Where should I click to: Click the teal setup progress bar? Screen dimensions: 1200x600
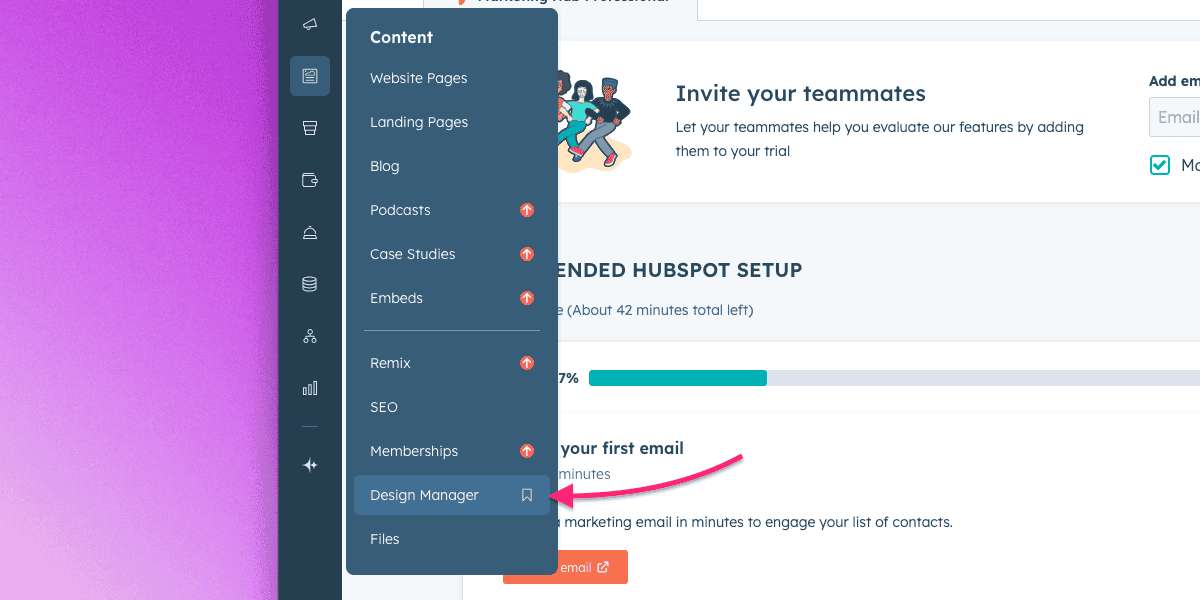[x=676, y=378]
